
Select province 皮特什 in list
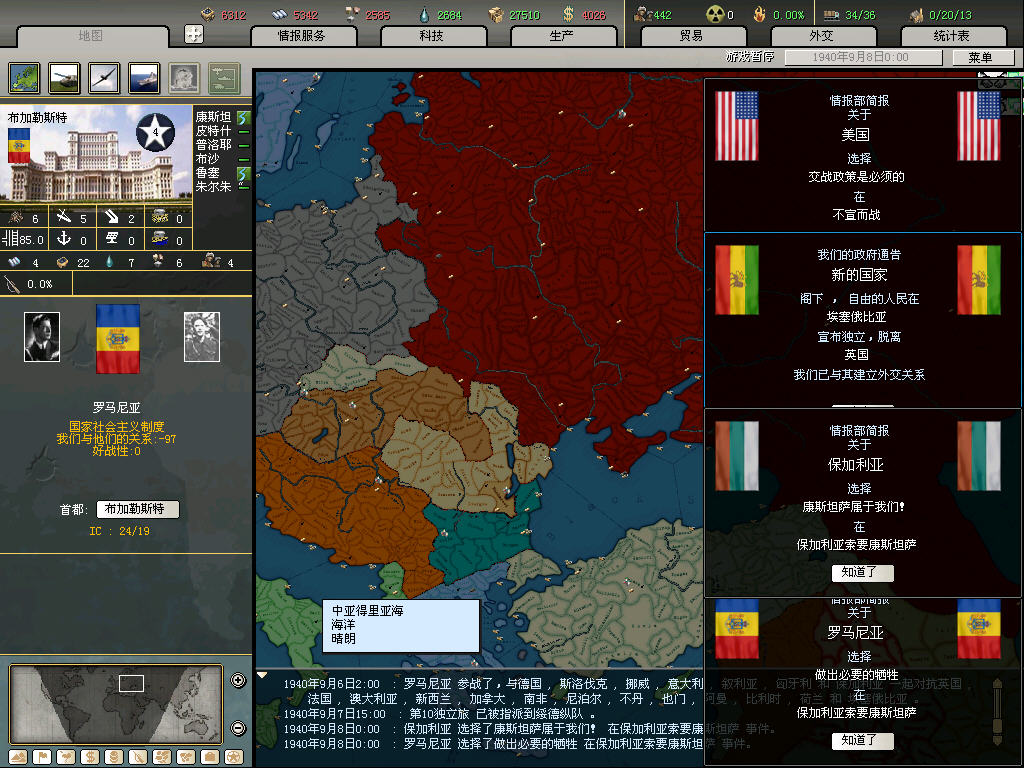[x=214, y=131]
